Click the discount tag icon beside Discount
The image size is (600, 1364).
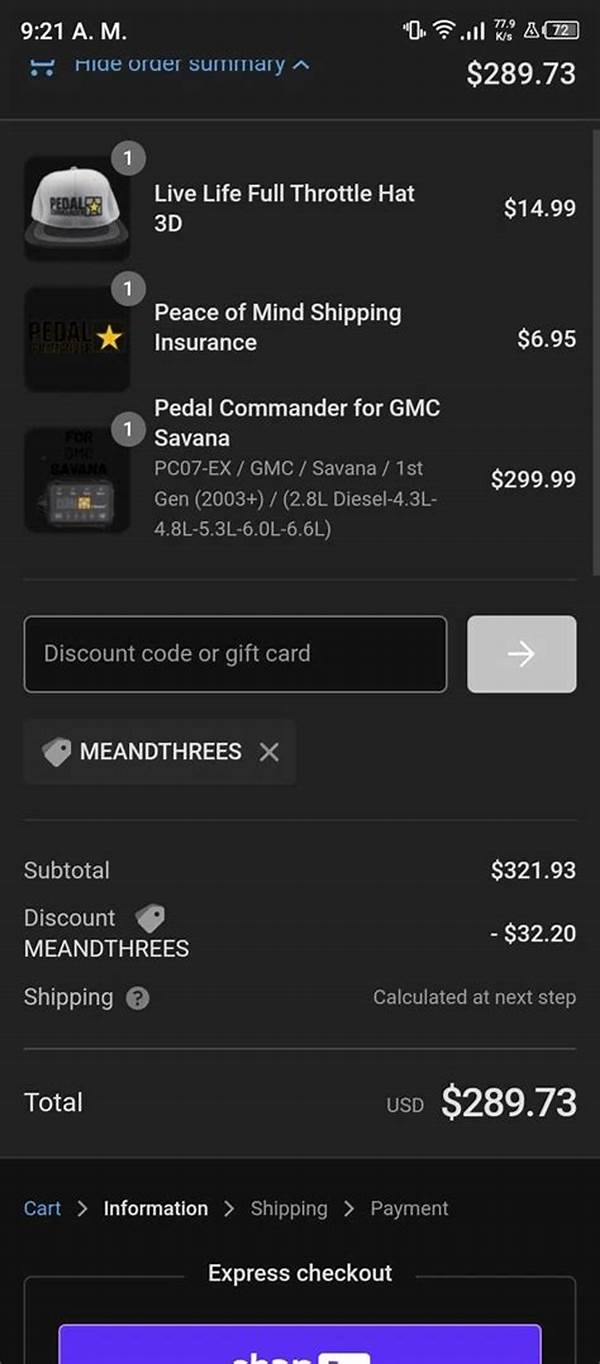(150, 918)
